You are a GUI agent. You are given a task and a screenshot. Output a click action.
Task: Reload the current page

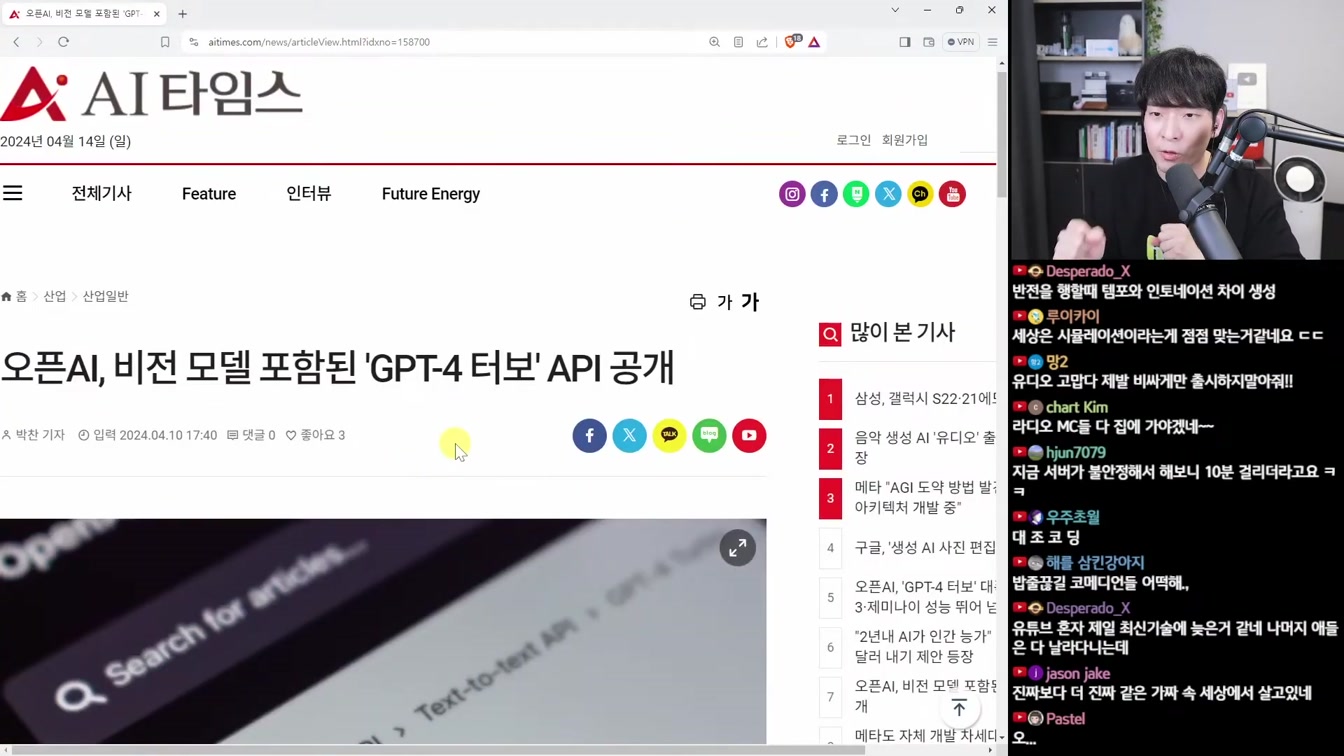[63, 42]
